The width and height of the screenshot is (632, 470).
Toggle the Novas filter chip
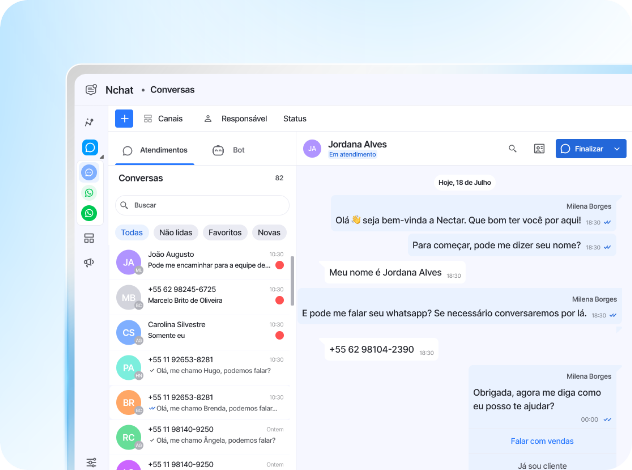click(269, 232)
